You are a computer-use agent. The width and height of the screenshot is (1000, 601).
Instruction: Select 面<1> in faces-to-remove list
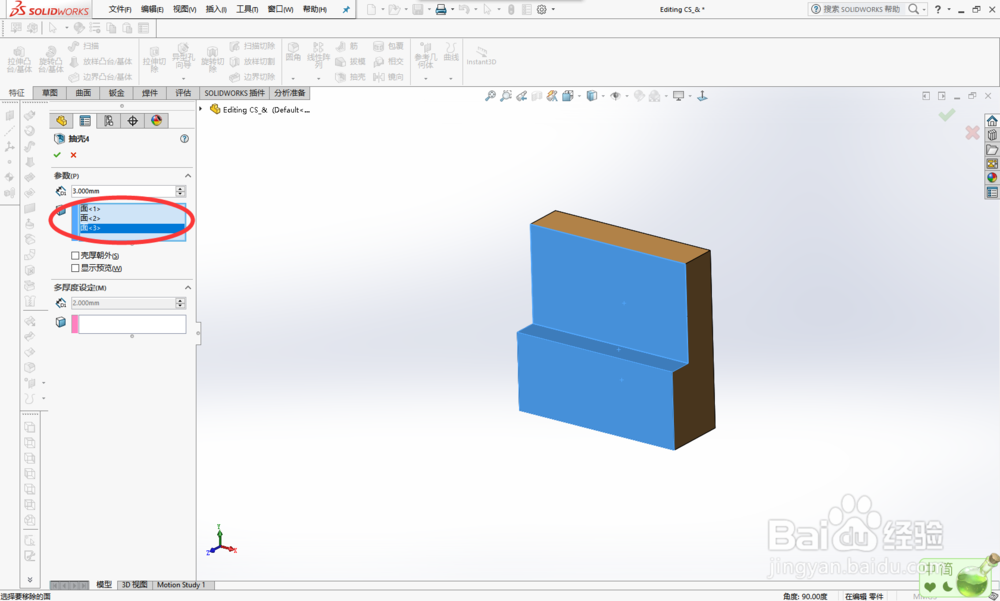(132, 209)
